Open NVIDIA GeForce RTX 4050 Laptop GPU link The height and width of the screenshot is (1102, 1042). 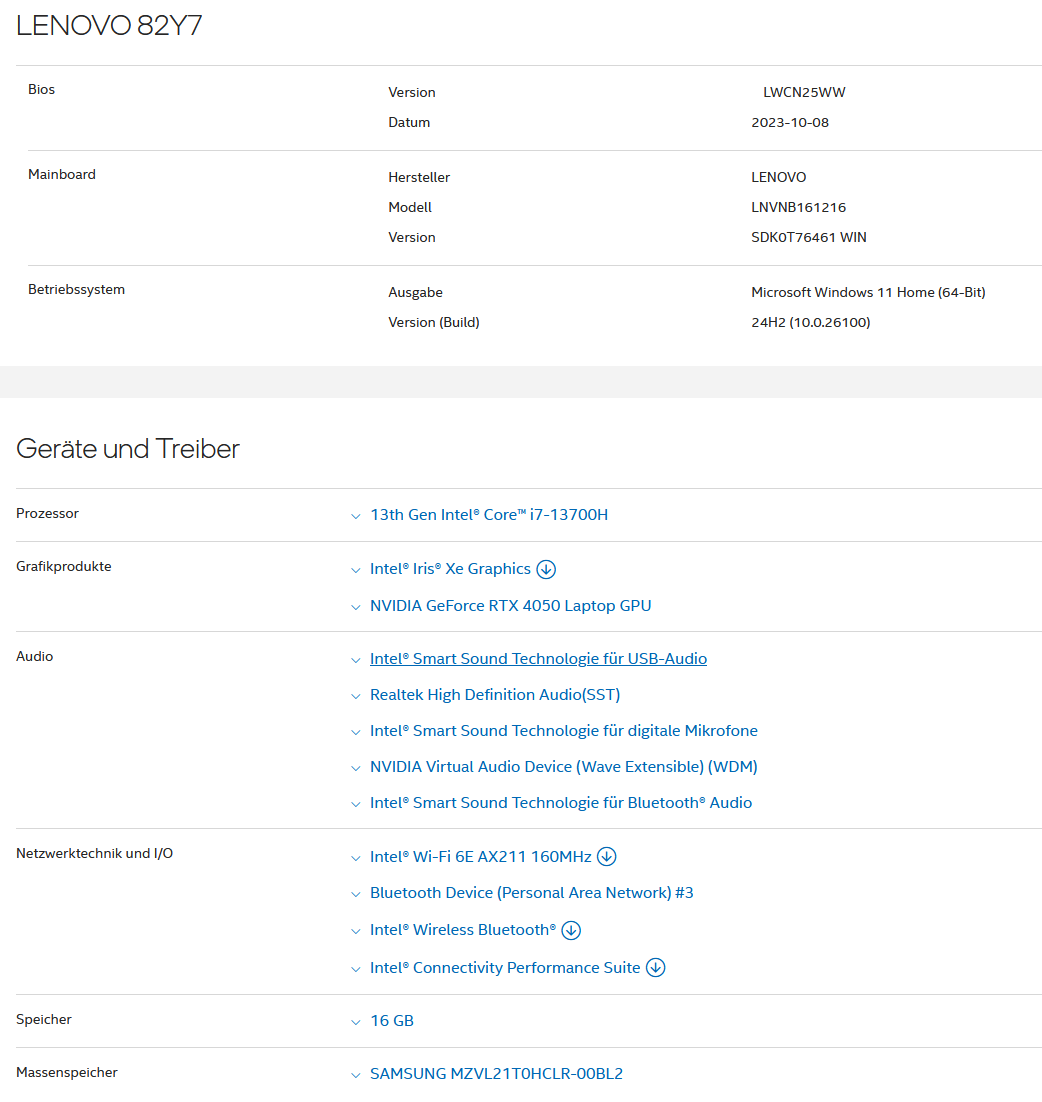tap(511, 605)
